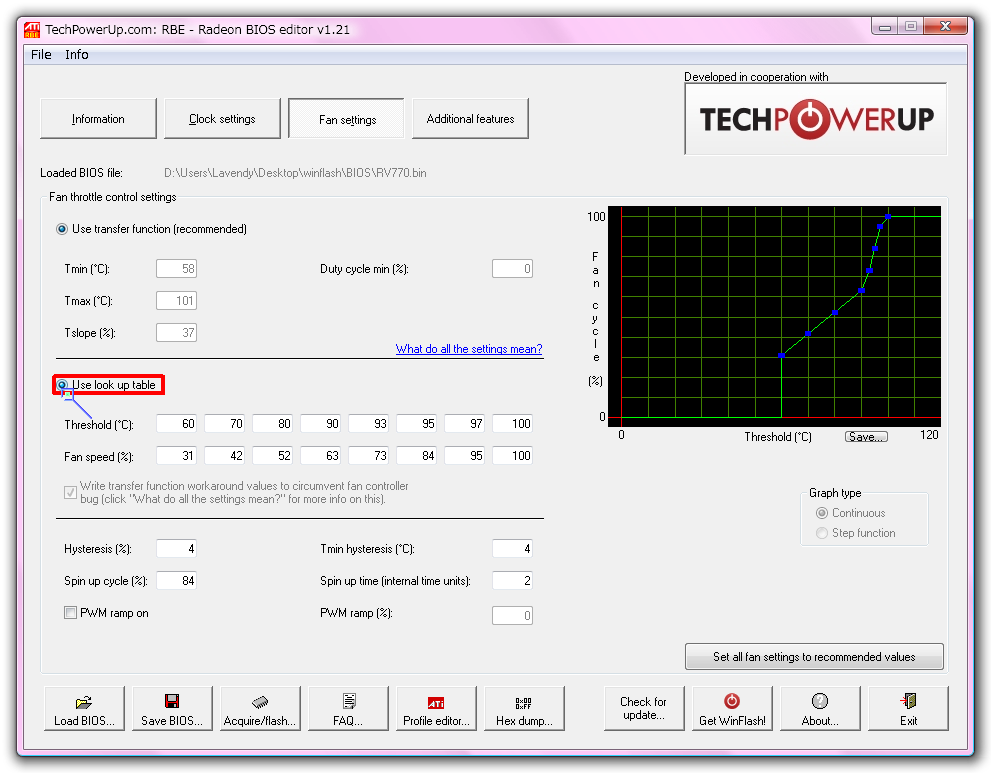Click the Threshold field showing 70

pyautogui.click(x=224, y=423)
